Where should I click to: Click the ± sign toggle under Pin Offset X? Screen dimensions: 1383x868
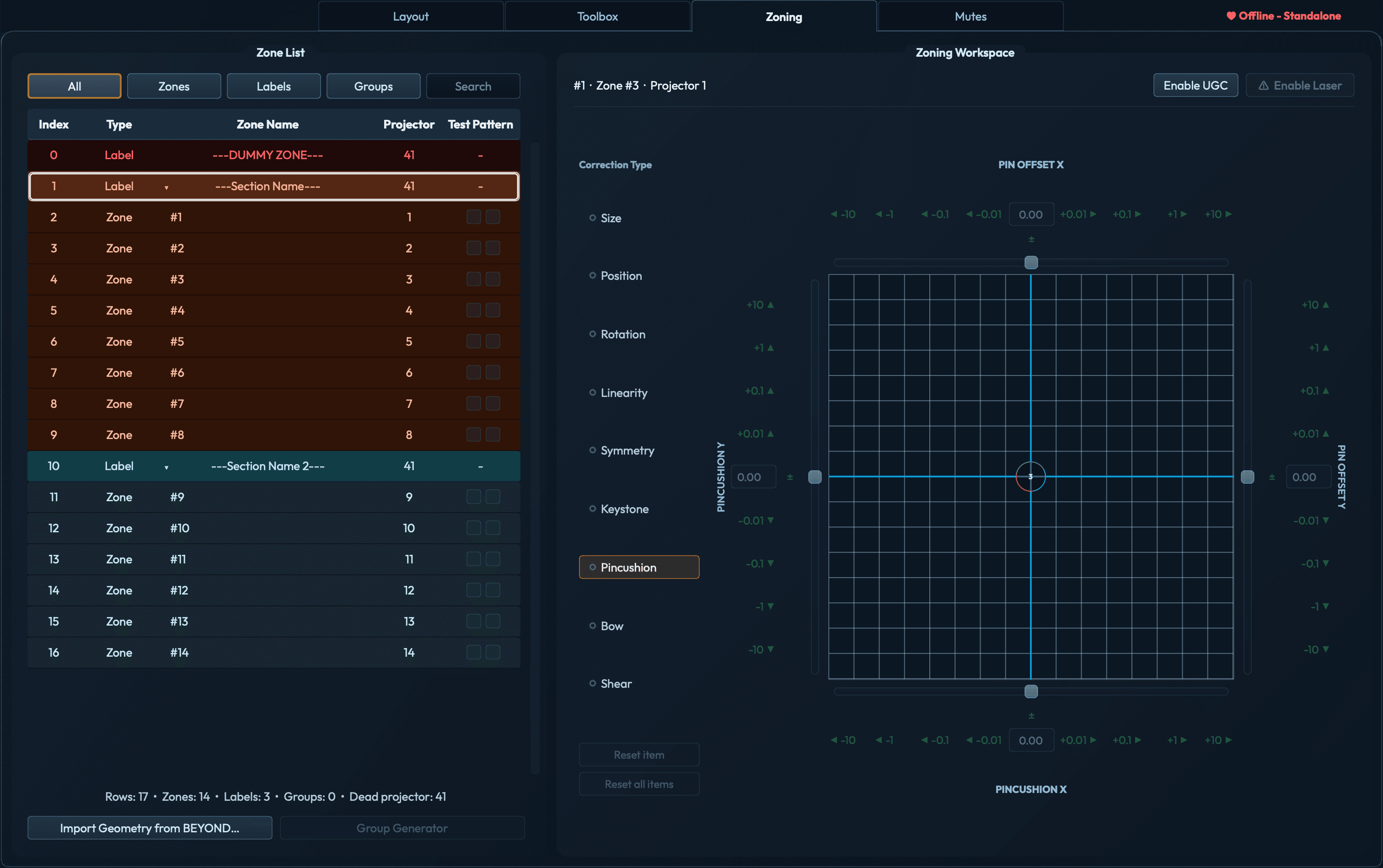click(x=1031, y=239)
